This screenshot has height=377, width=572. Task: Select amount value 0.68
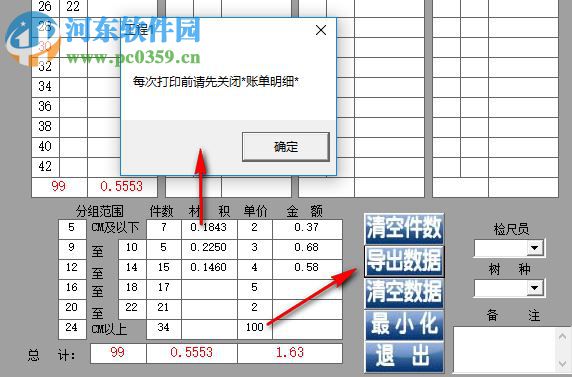[x=307, y=249]
